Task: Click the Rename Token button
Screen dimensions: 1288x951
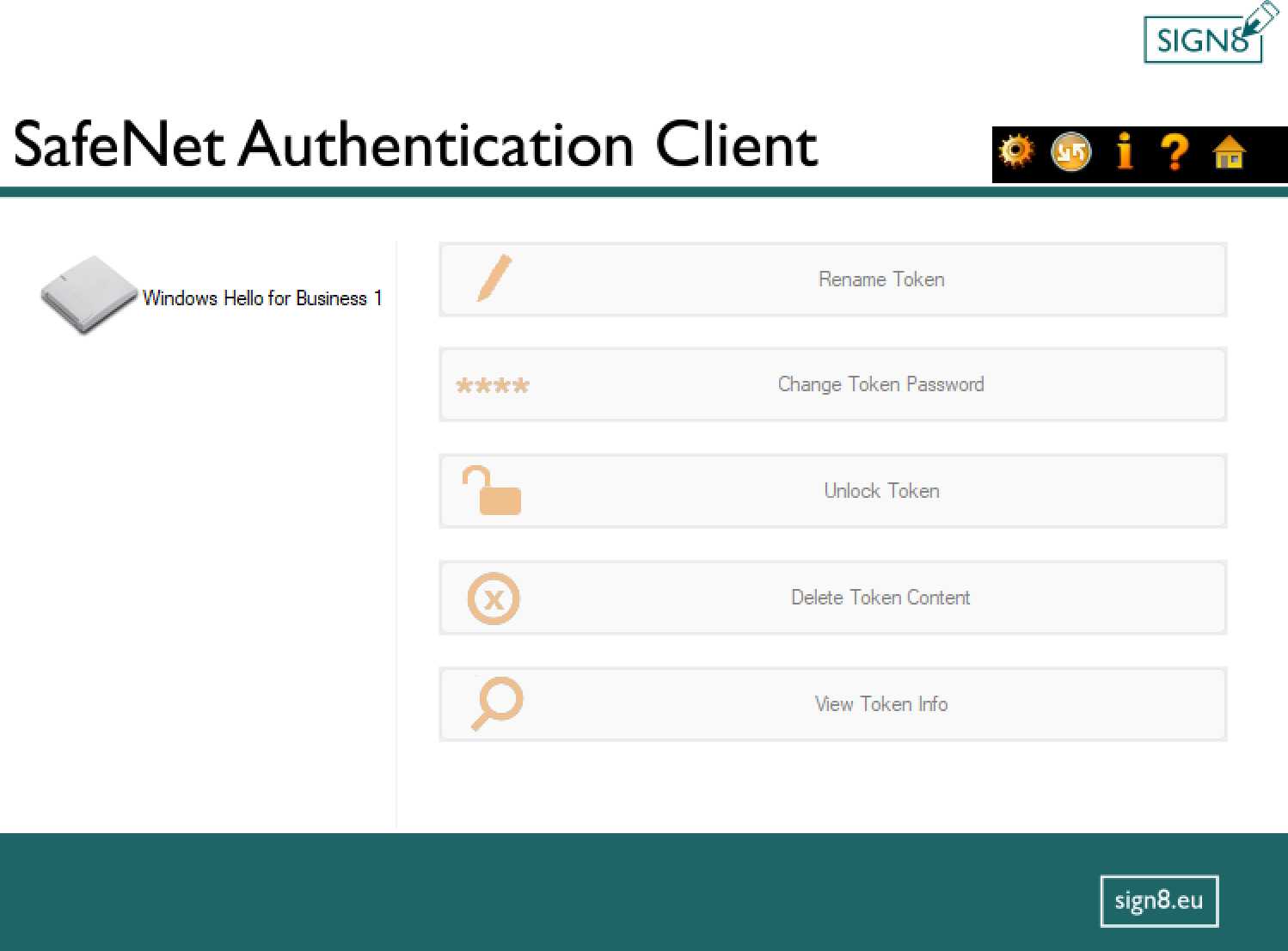Action: [x=832, y=279]
